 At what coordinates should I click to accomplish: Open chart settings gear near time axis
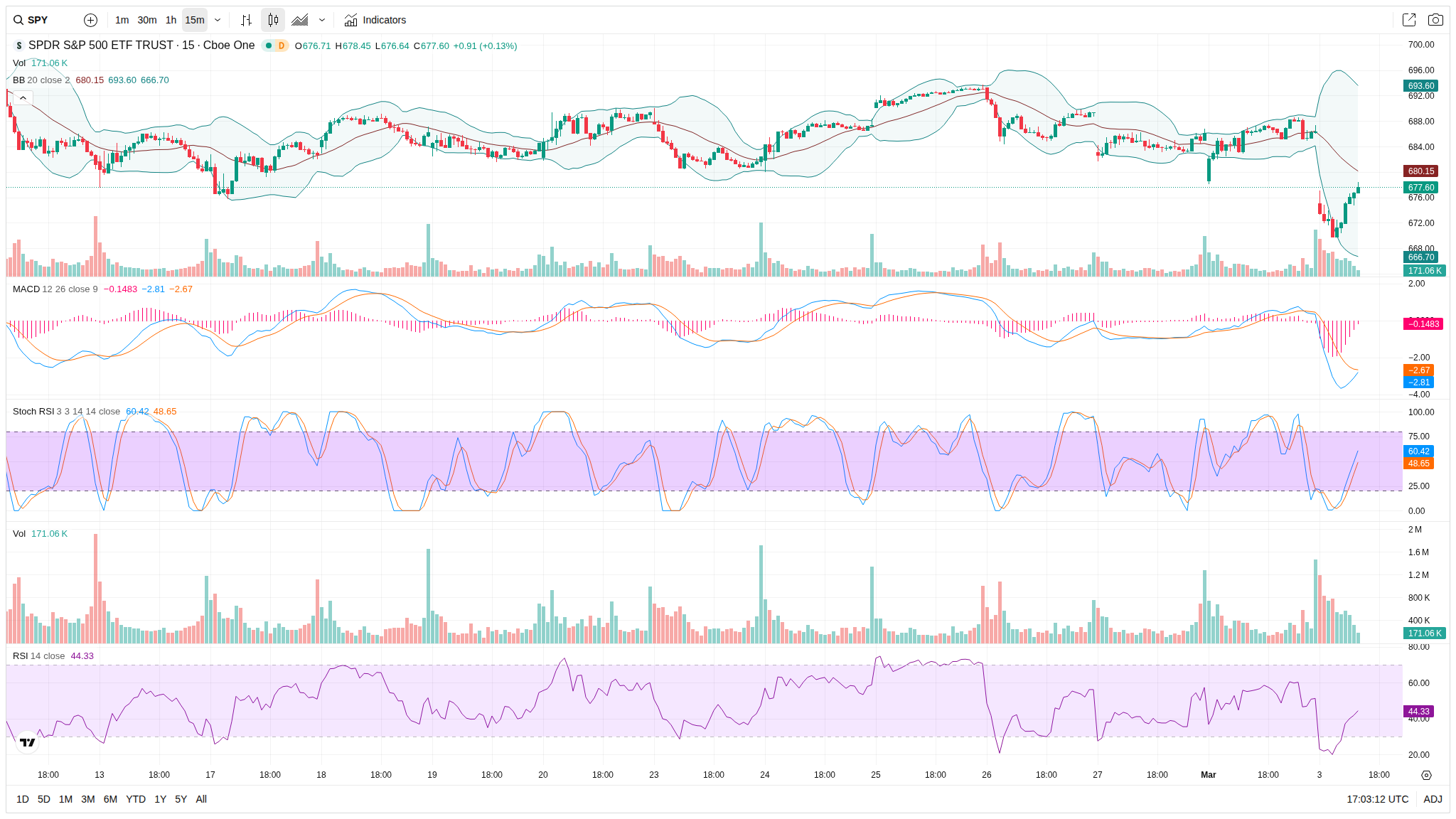tap(1426, 775)
